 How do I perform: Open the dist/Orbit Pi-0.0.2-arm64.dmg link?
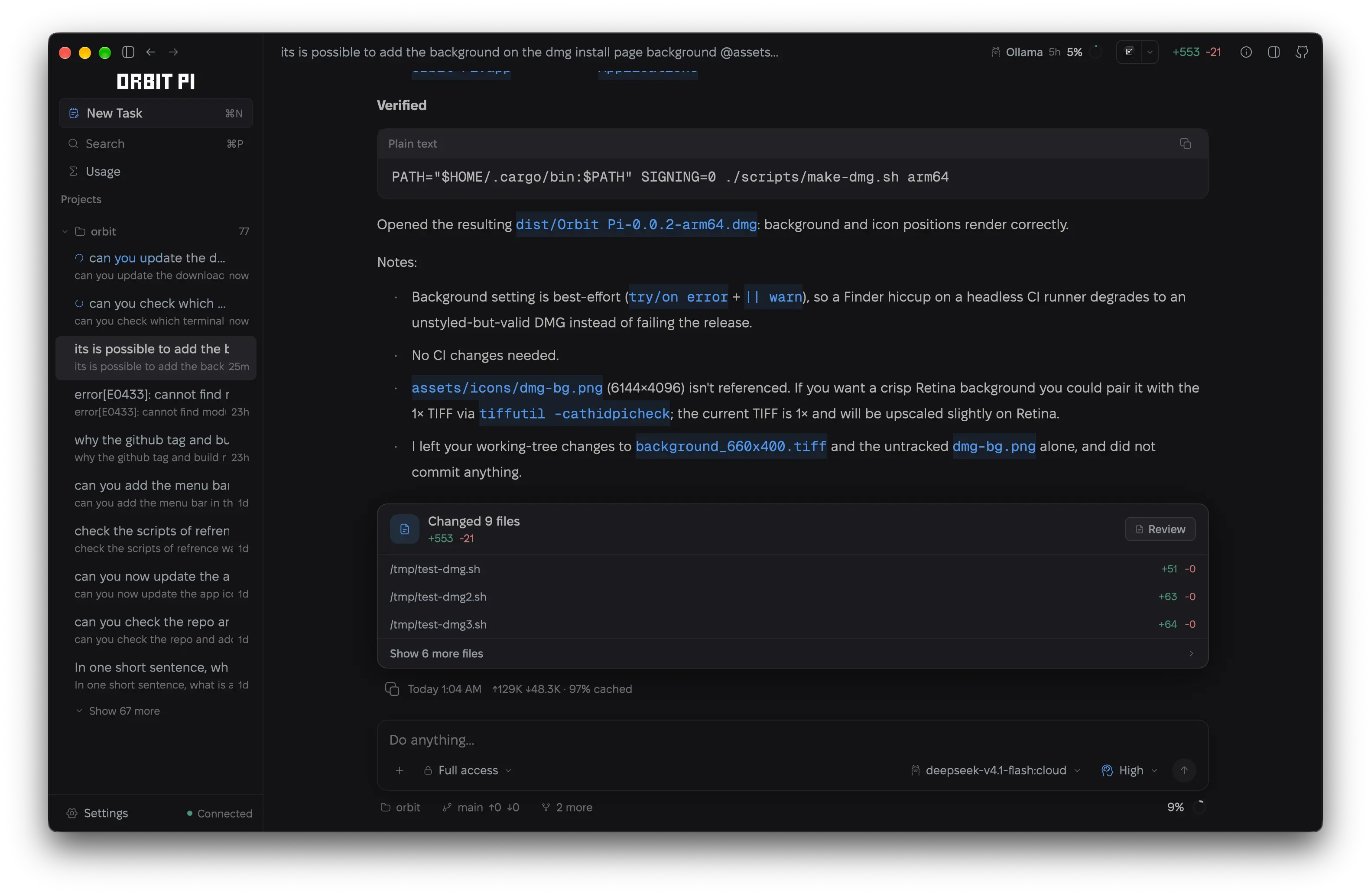[x=636, y=224]
